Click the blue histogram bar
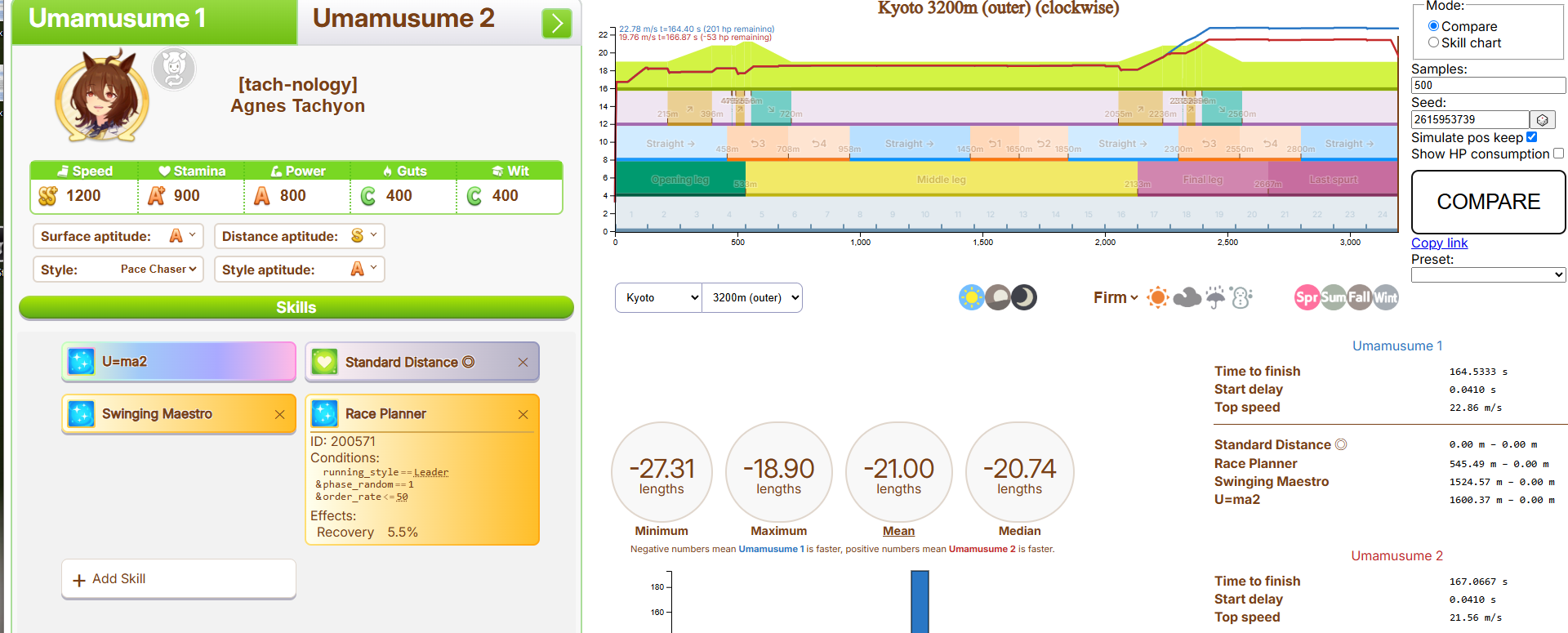 [x=920, y=601]
